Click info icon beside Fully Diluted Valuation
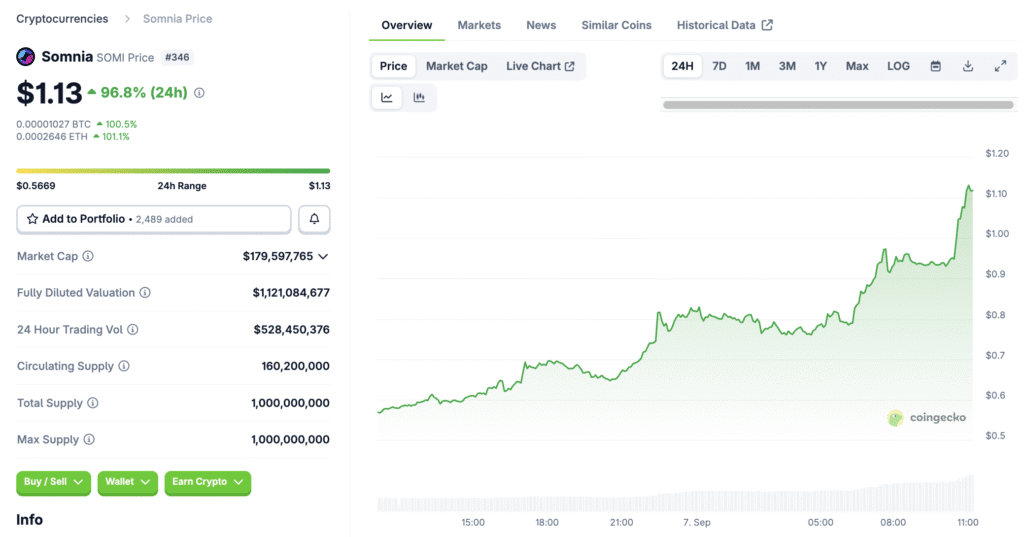The image size is (1024, 537). coord(145,293)
